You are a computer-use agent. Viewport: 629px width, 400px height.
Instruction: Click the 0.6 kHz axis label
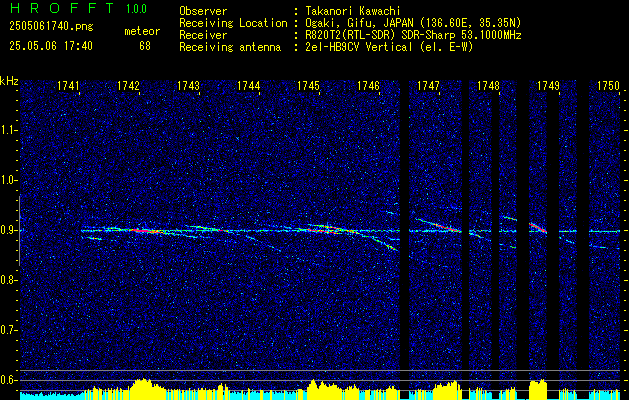(x=7, y=380)
